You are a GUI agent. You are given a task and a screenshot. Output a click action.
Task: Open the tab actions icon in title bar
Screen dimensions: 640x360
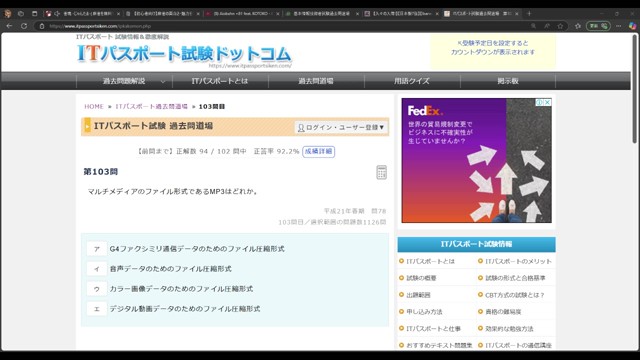35,13
